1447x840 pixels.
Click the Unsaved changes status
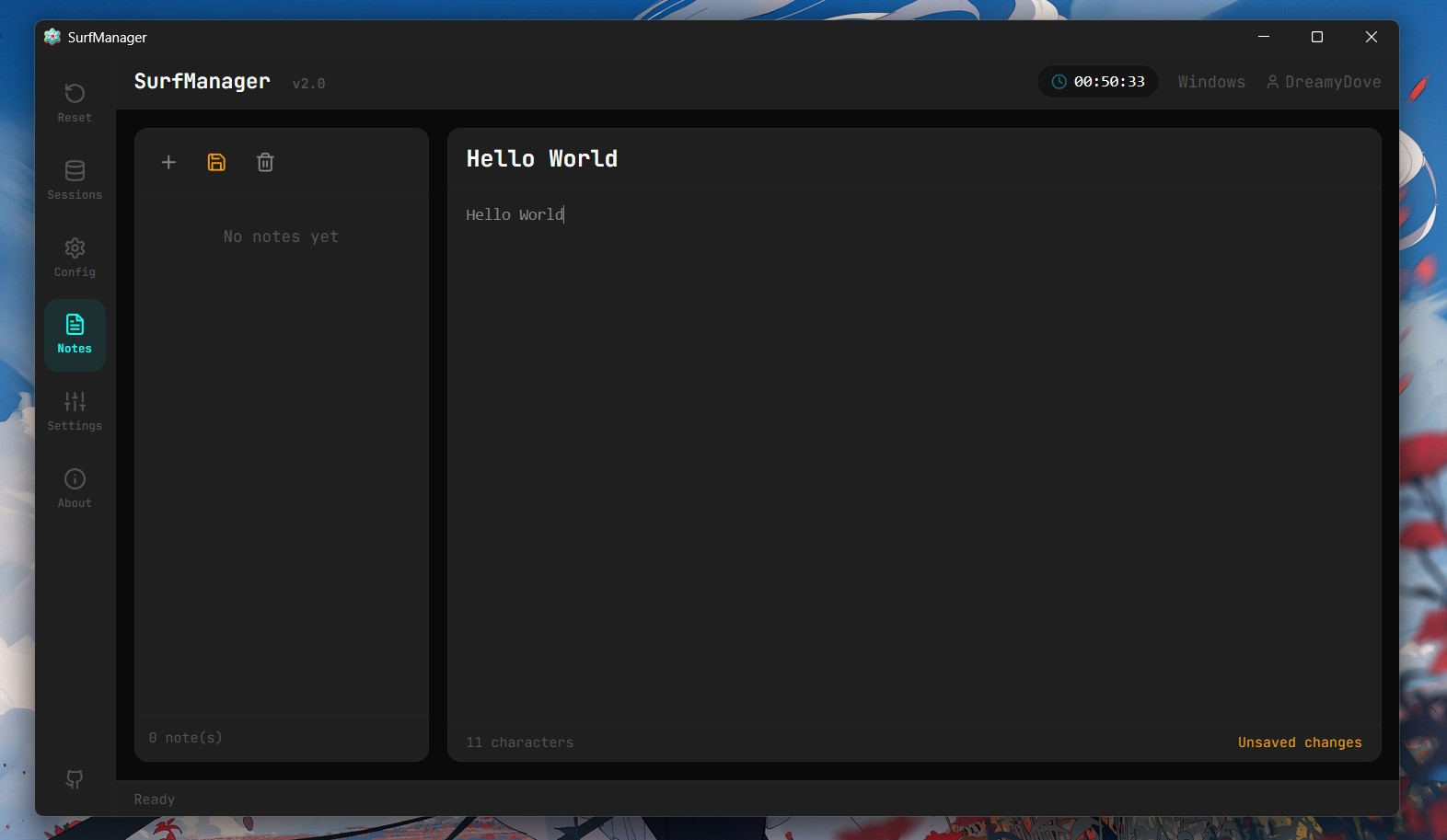[1300, 742]
